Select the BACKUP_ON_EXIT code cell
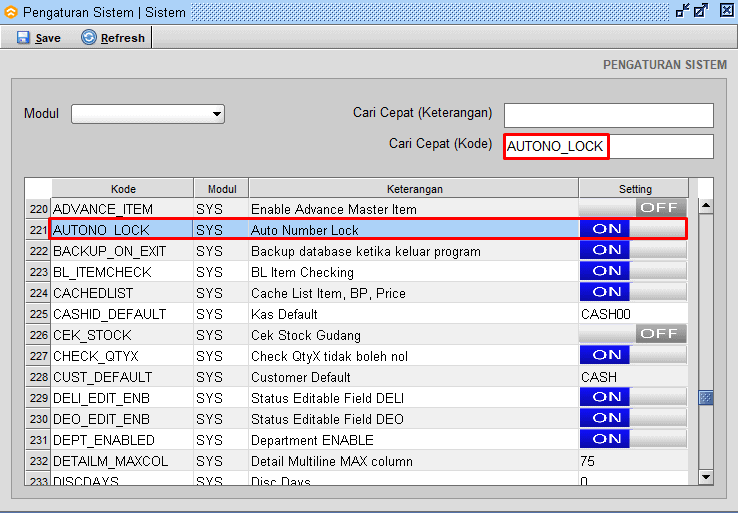Screen dimensions: 738x513 coord(122,251)
